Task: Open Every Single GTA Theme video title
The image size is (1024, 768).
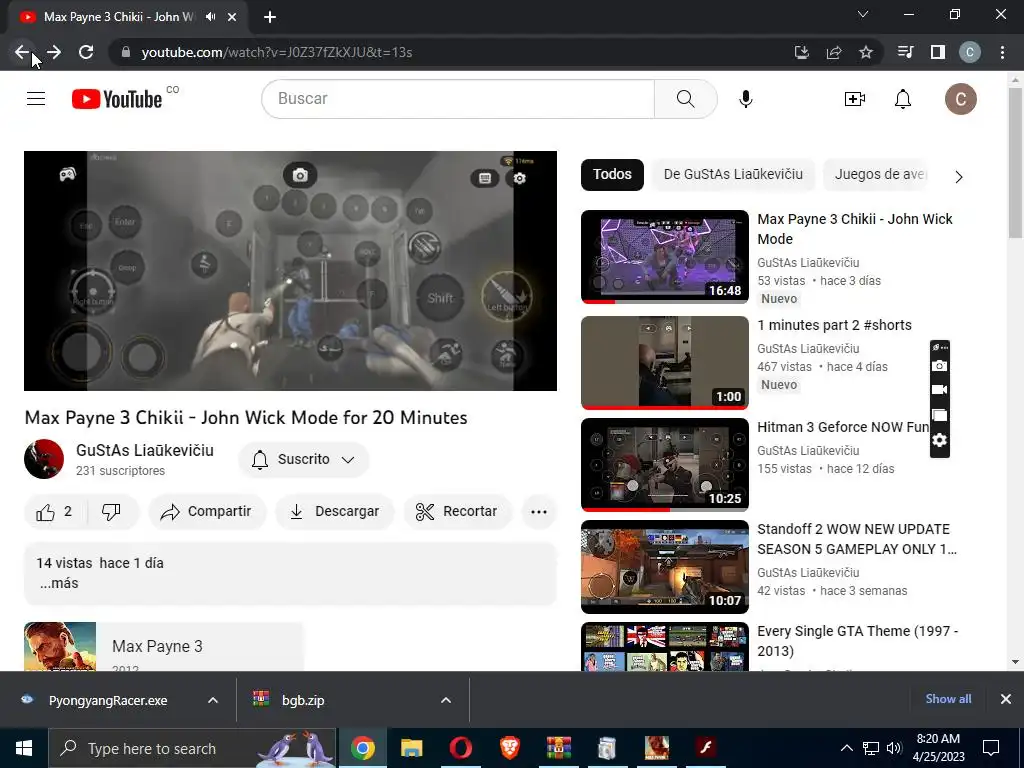Action: pos(857,641)
